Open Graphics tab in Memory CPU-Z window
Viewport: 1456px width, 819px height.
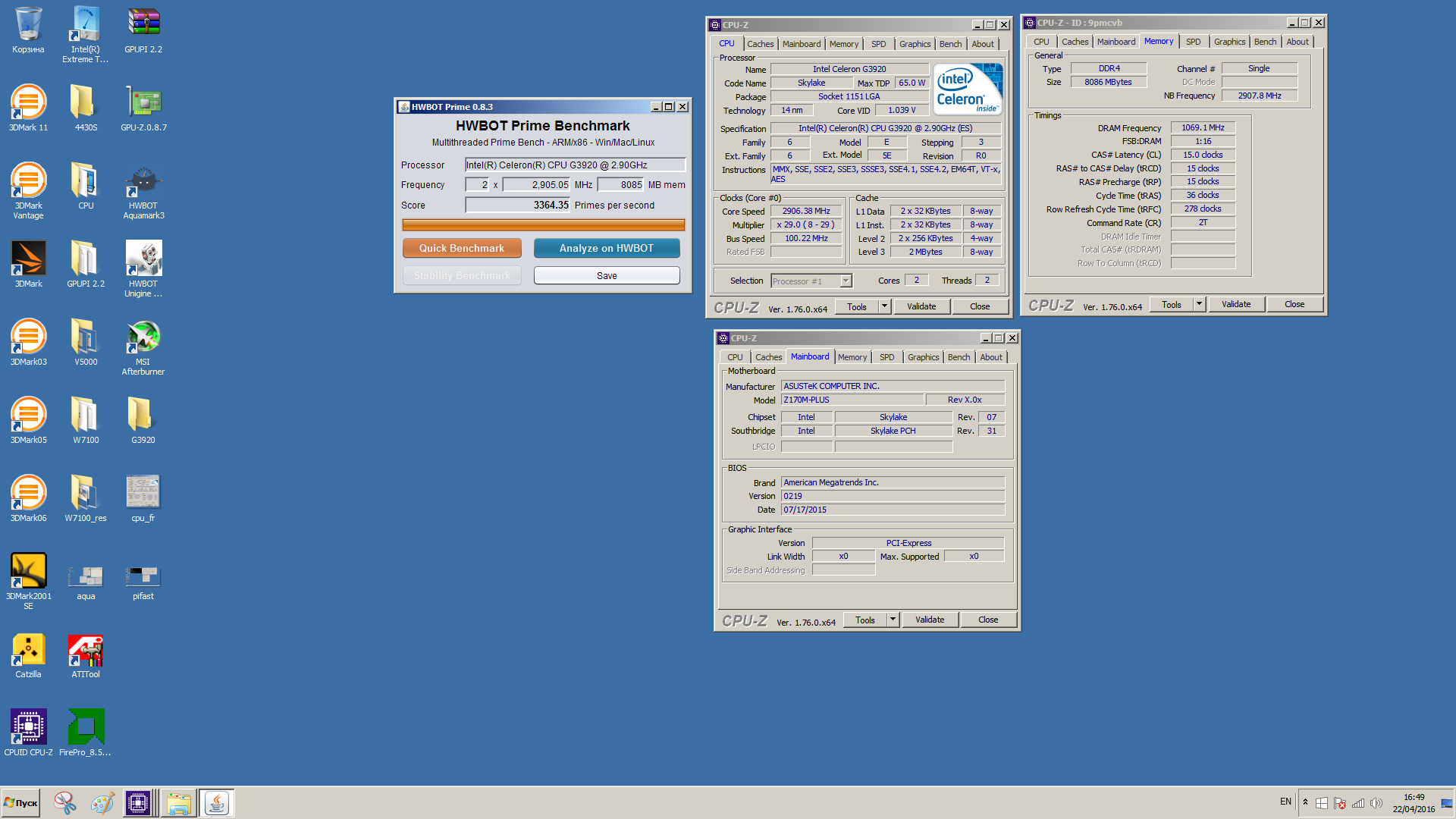[1229, 42]
